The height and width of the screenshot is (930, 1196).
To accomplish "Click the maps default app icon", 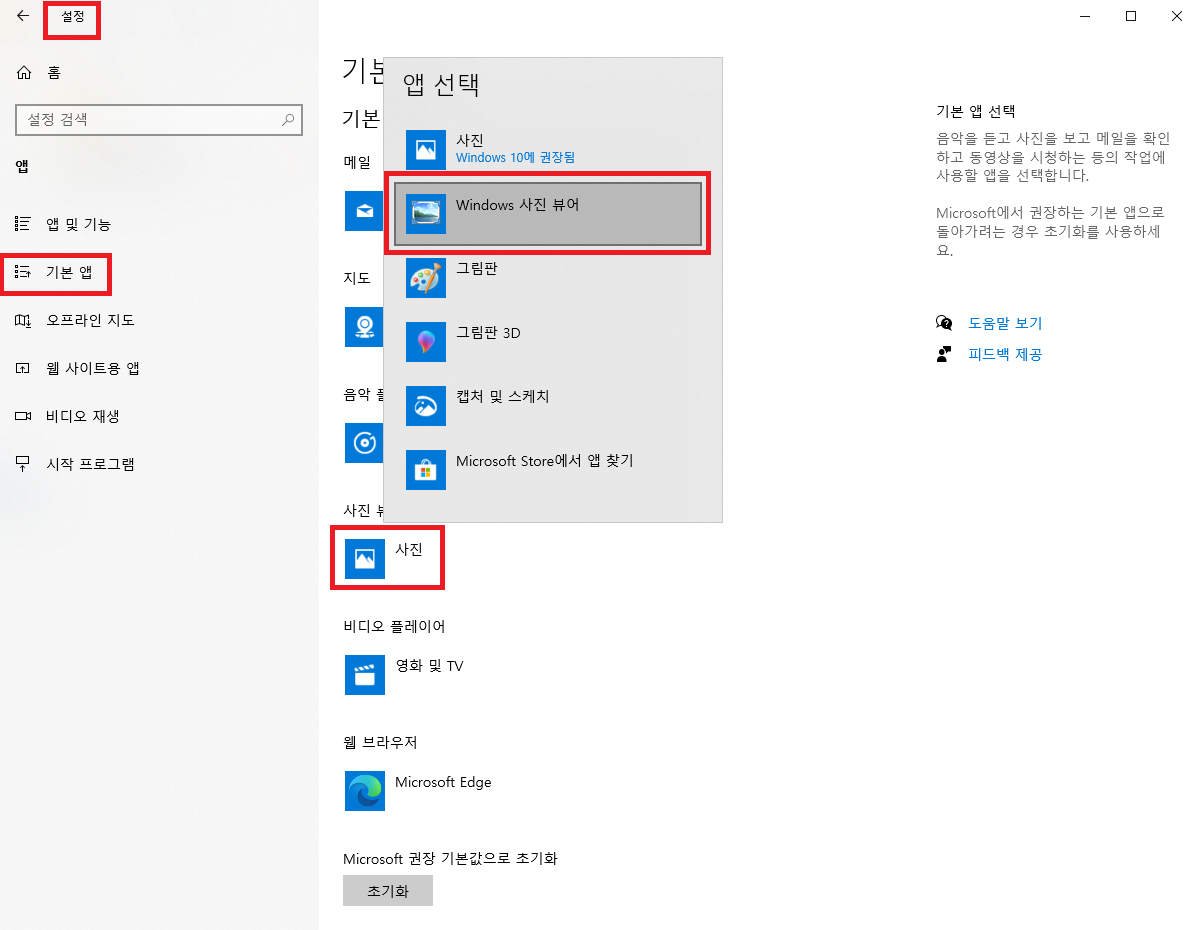I will pos(364,327).
